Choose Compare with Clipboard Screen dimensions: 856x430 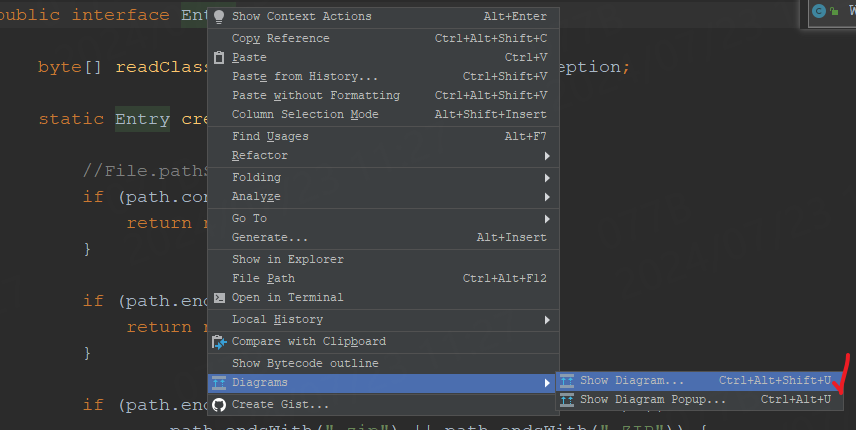[x=383, y=342]
